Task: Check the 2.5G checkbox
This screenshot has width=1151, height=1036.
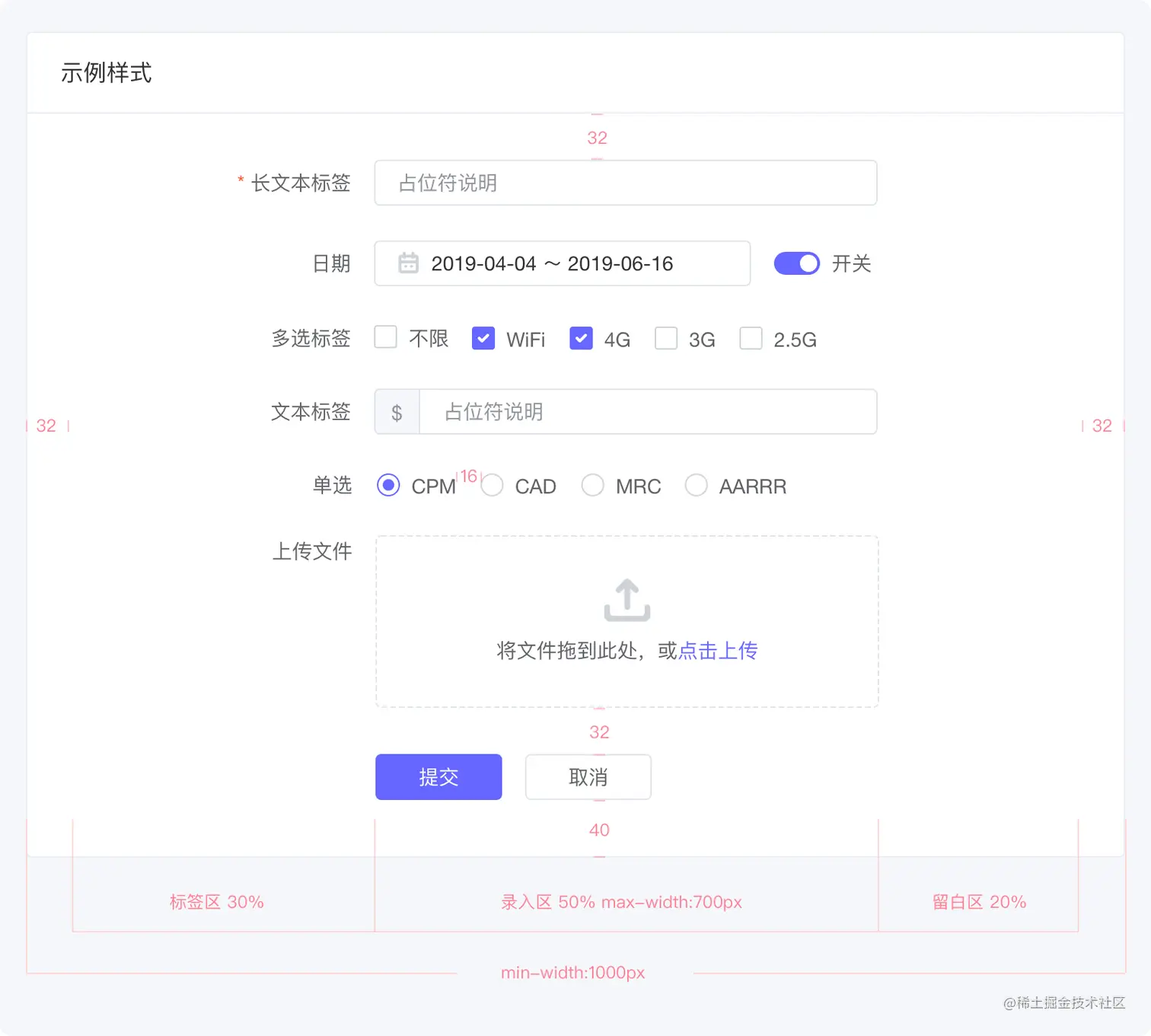Action: click(x=751, y=338)
